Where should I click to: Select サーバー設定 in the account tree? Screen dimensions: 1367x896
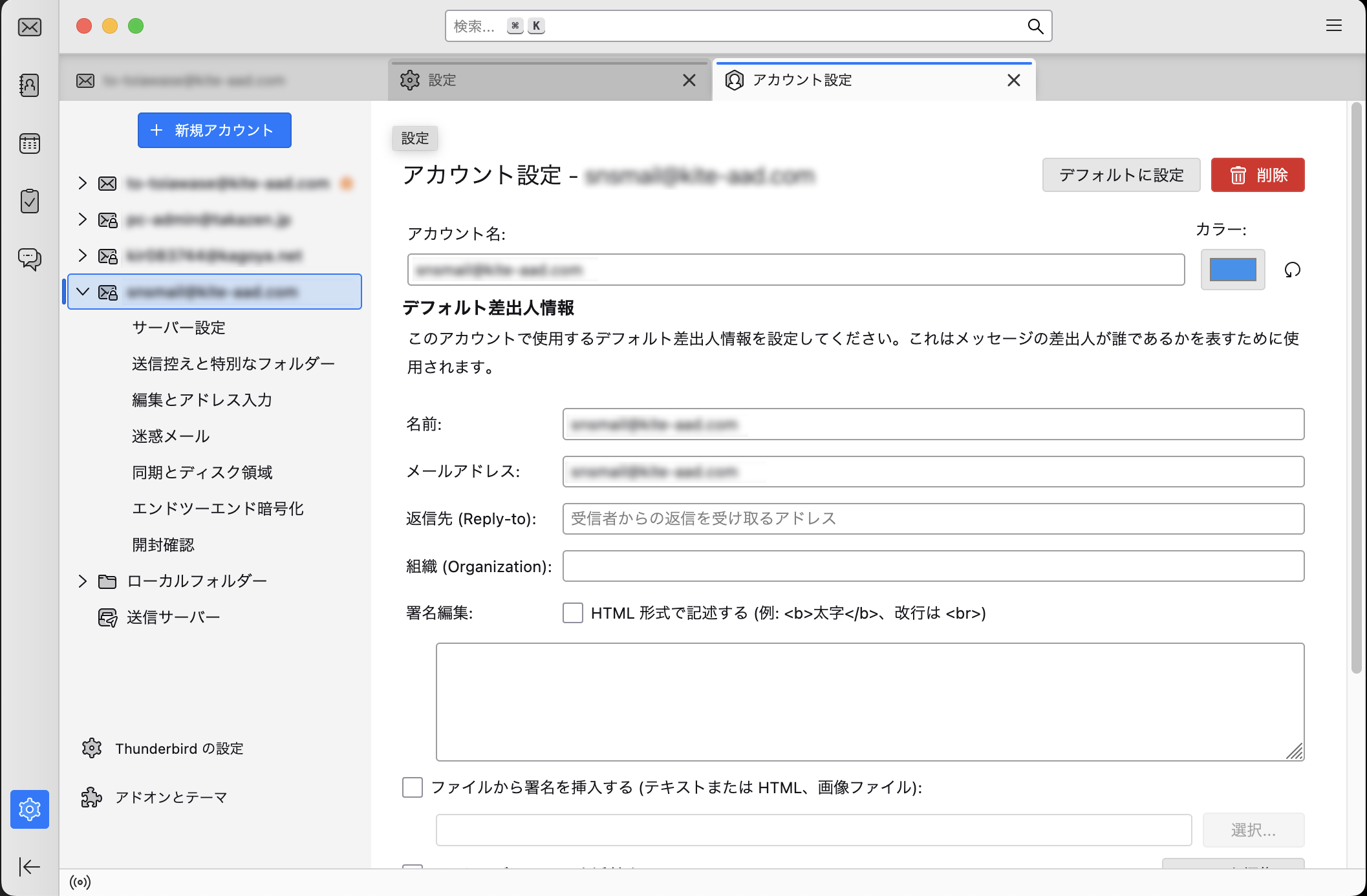[x=178, y=328]
